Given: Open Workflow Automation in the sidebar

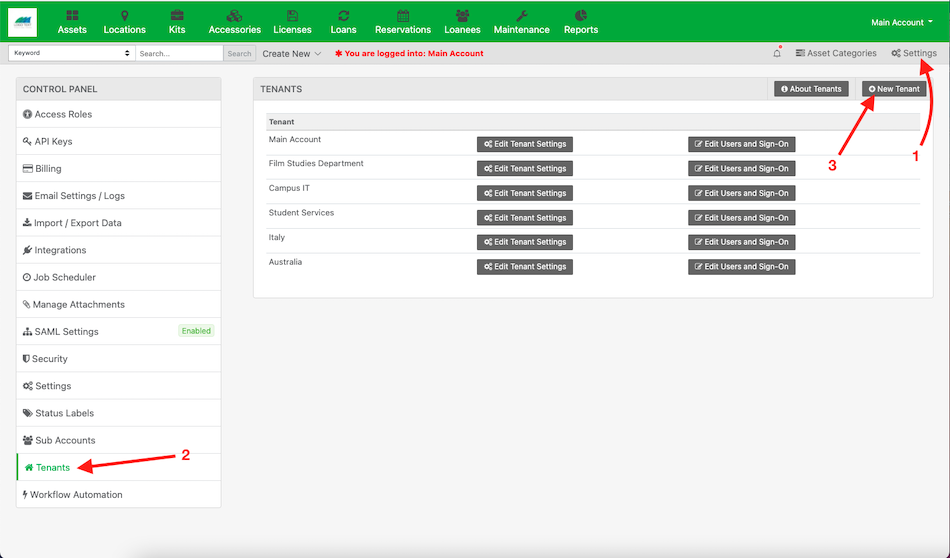Looking at the screenshot, I should click(x=76, y=495).
